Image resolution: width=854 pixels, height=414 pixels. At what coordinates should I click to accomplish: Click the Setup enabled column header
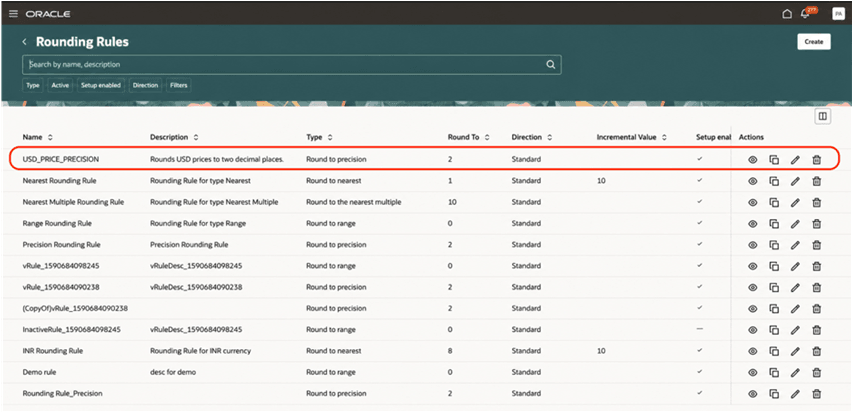(713, 137)
